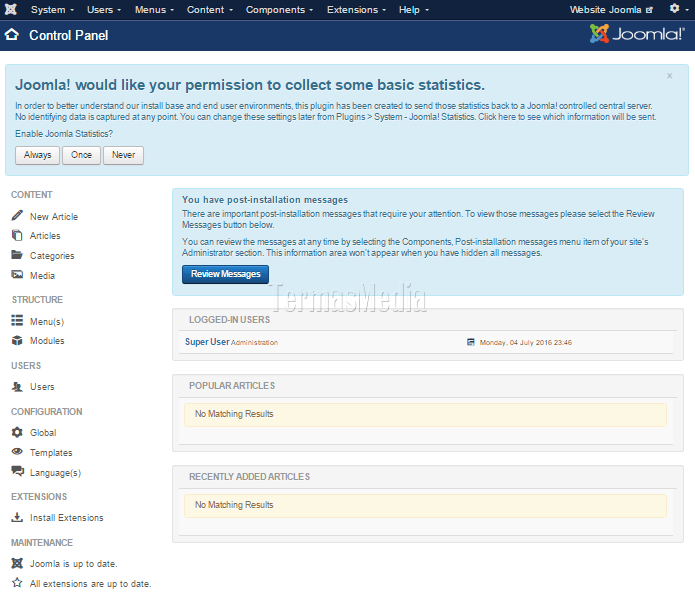Click the New Article link
The width and height of the screenshot is (695, 594).
click(x=54, y=216)
